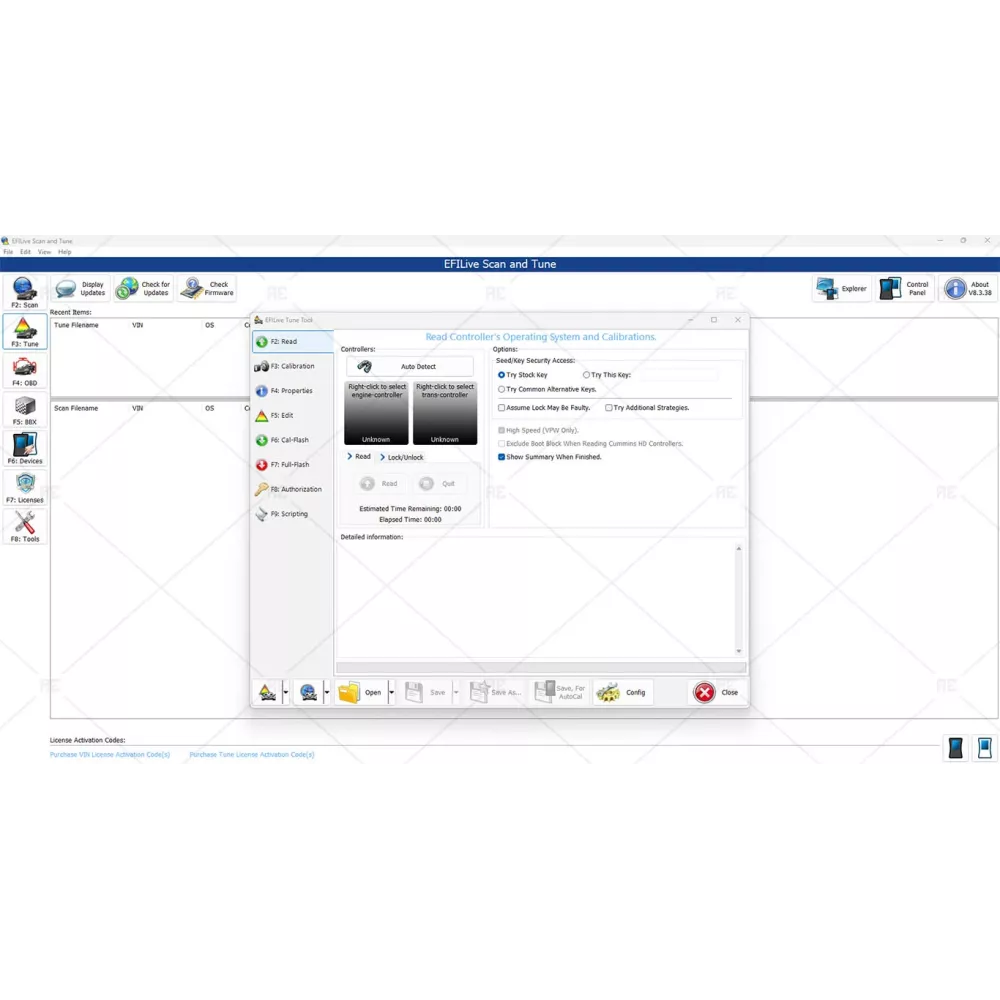Follow Purchase VIN License Activation Code link
This screenshot has width=1000, height=1000.
pyautogui.click(x=110, y=755)
